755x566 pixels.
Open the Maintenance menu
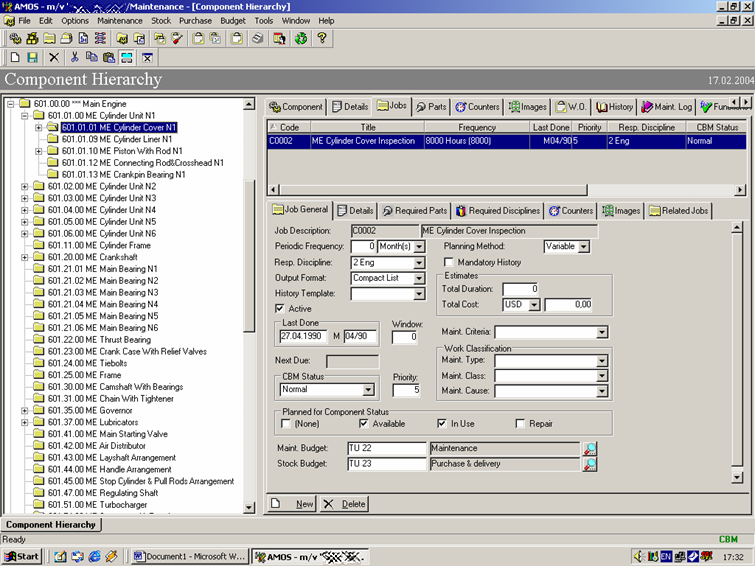point(119,20)
